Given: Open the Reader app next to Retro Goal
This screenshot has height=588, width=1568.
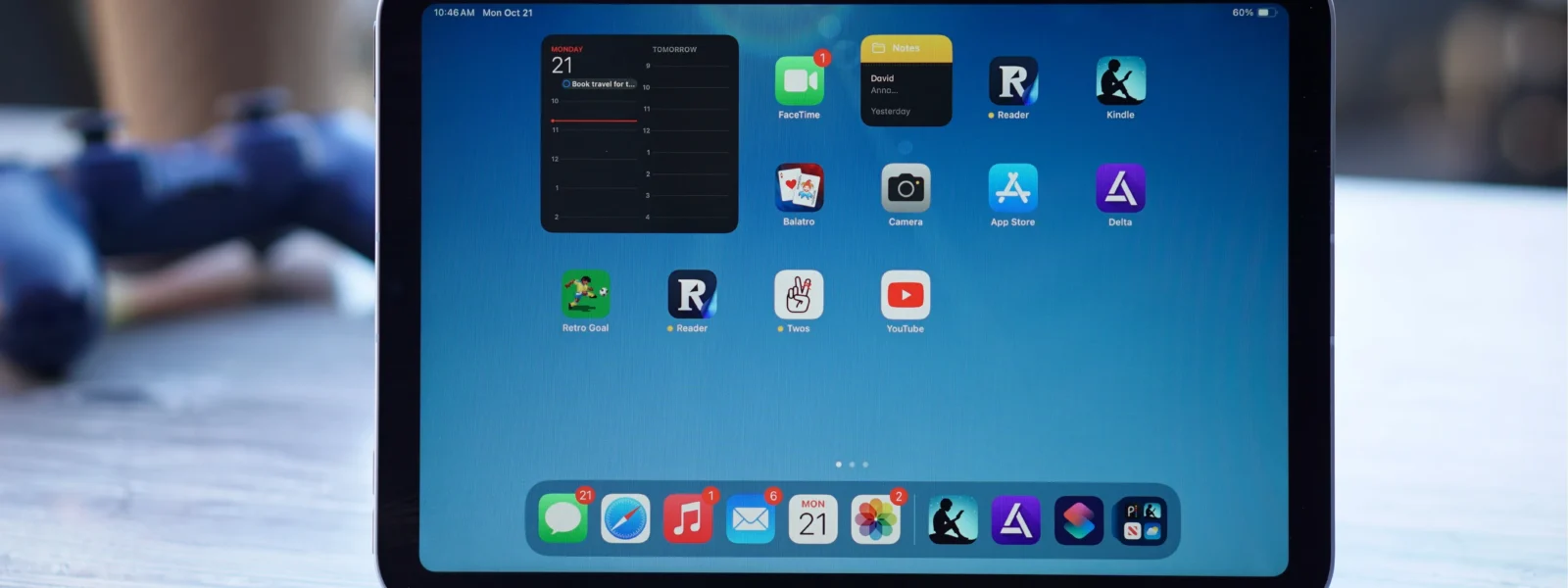Looking at the screenshot, I should click(x=692, y=294).
